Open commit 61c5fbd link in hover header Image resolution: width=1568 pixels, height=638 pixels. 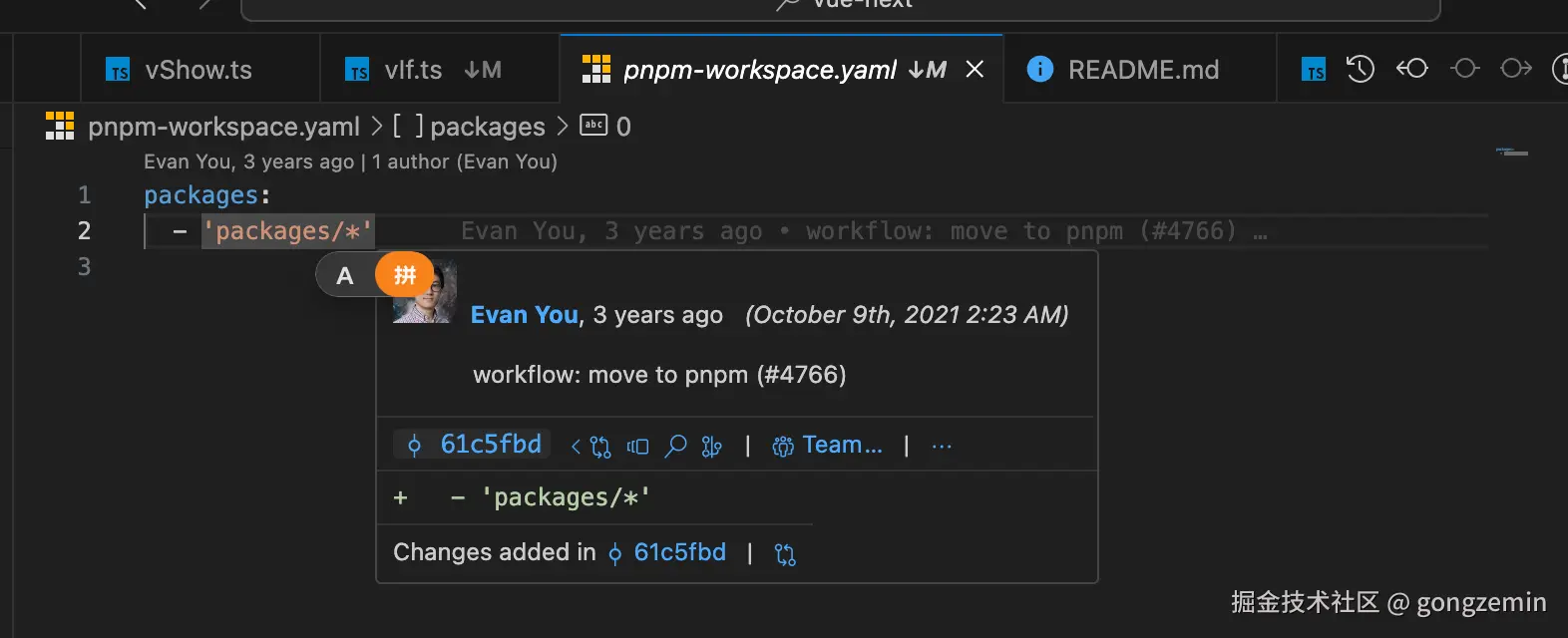pyautogui.click(x=491, y=445)
